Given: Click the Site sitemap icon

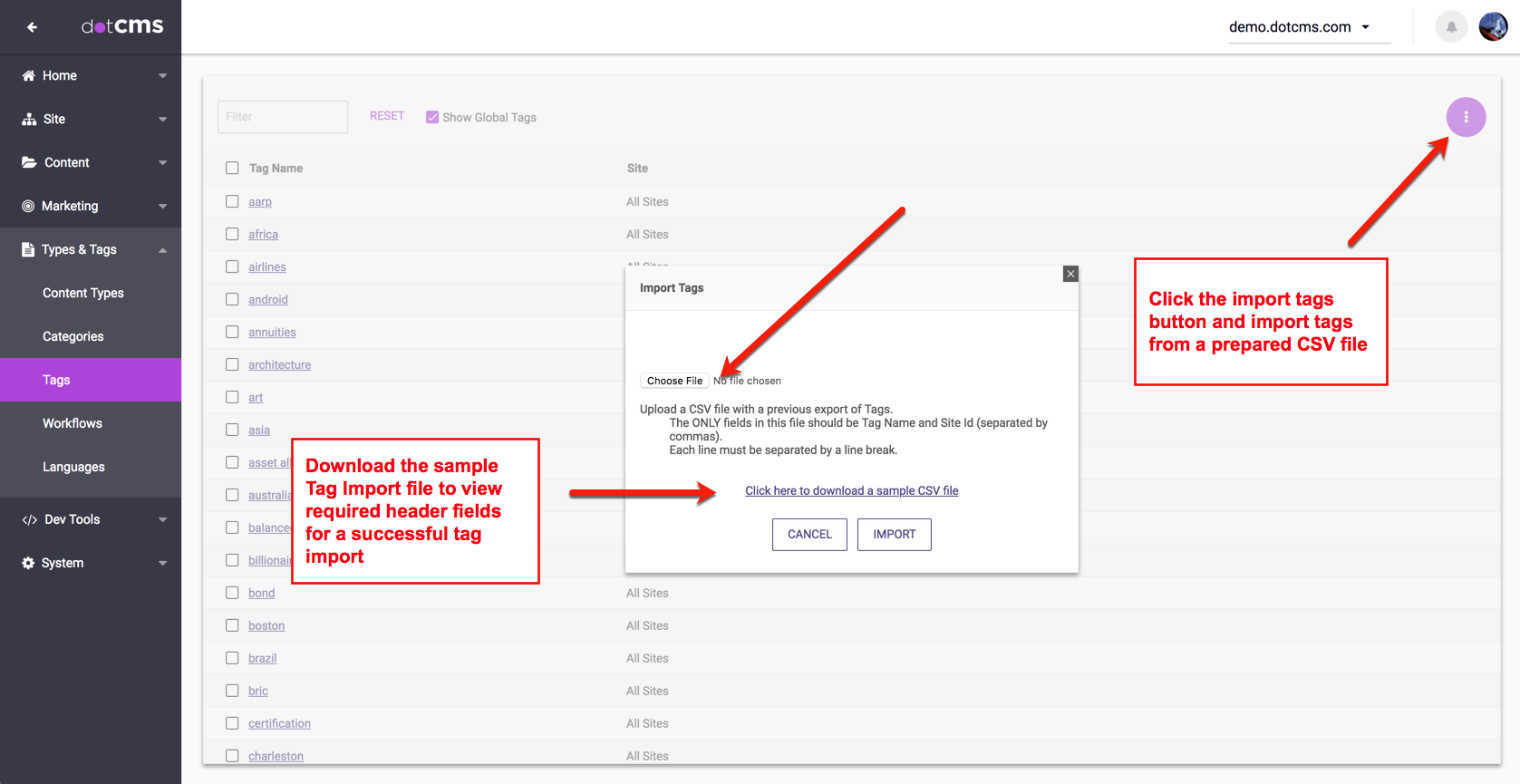Looking at the screenshot, I should pyautogui.click(x=29, y=119).
